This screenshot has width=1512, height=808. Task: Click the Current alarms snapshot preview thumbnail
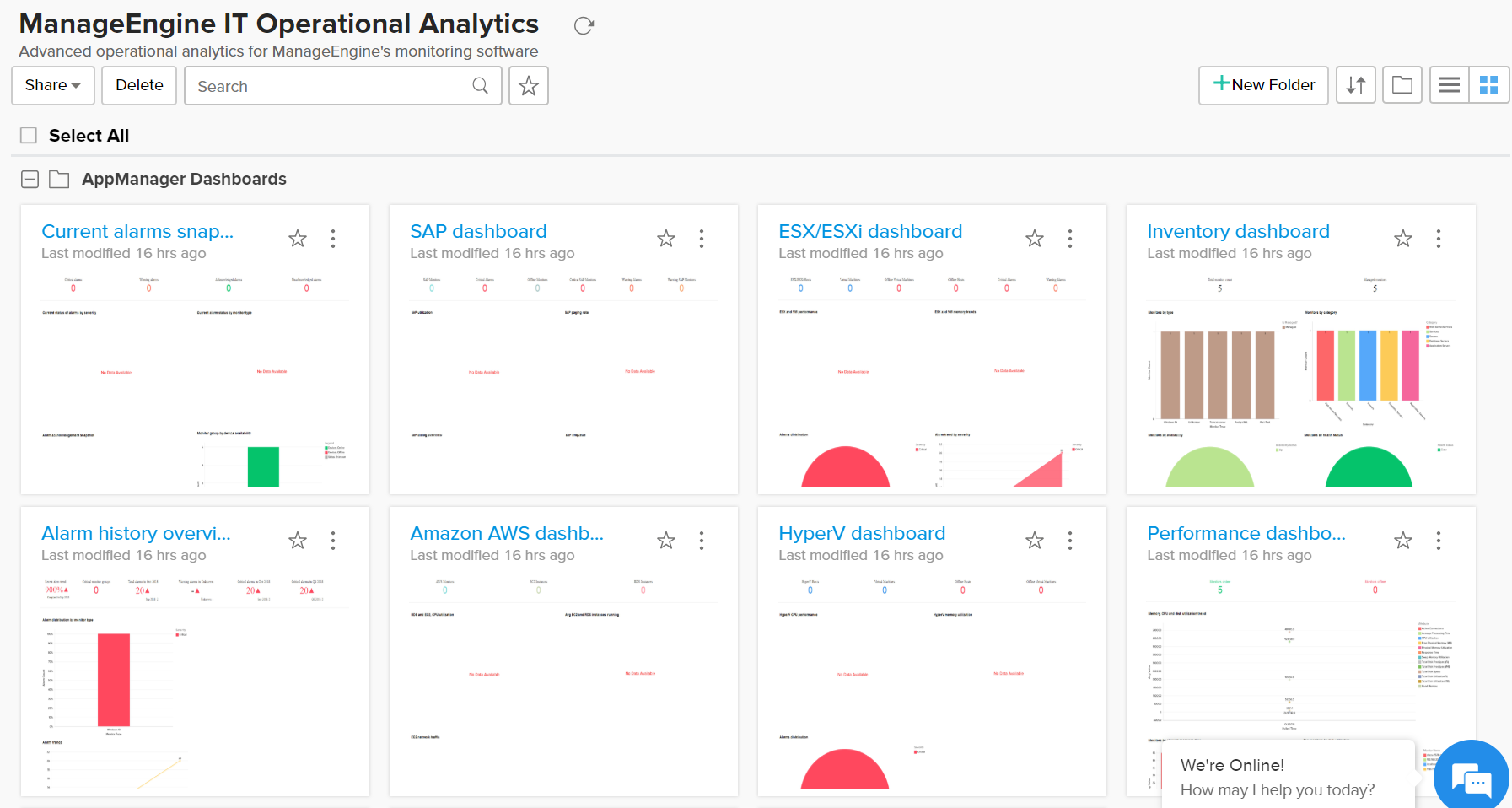coord(195,380)
